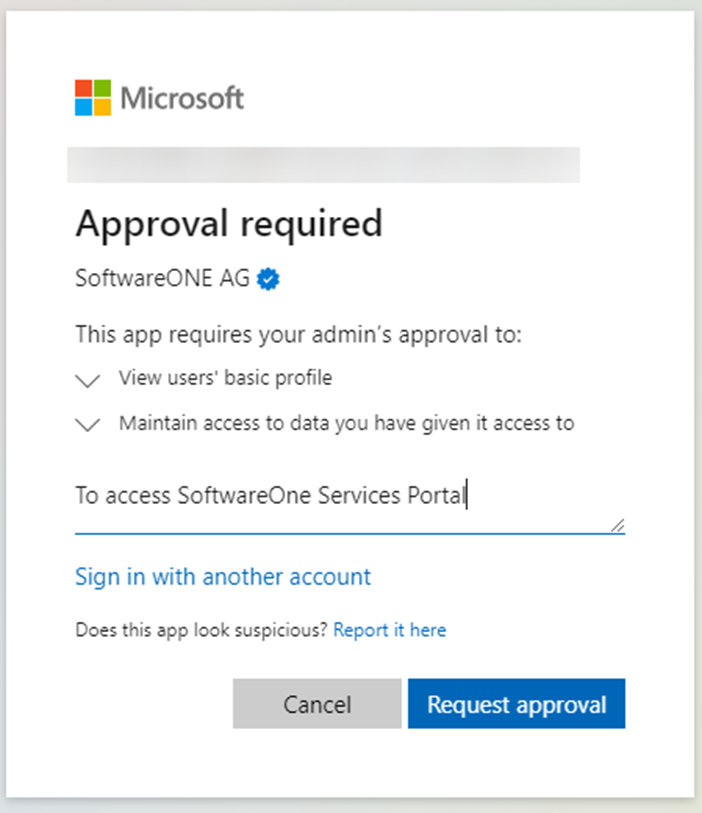Viewport: 702px width, 813px height.
Task: Click the gray page background outside the dialog
Action: (x=698, y=400)
